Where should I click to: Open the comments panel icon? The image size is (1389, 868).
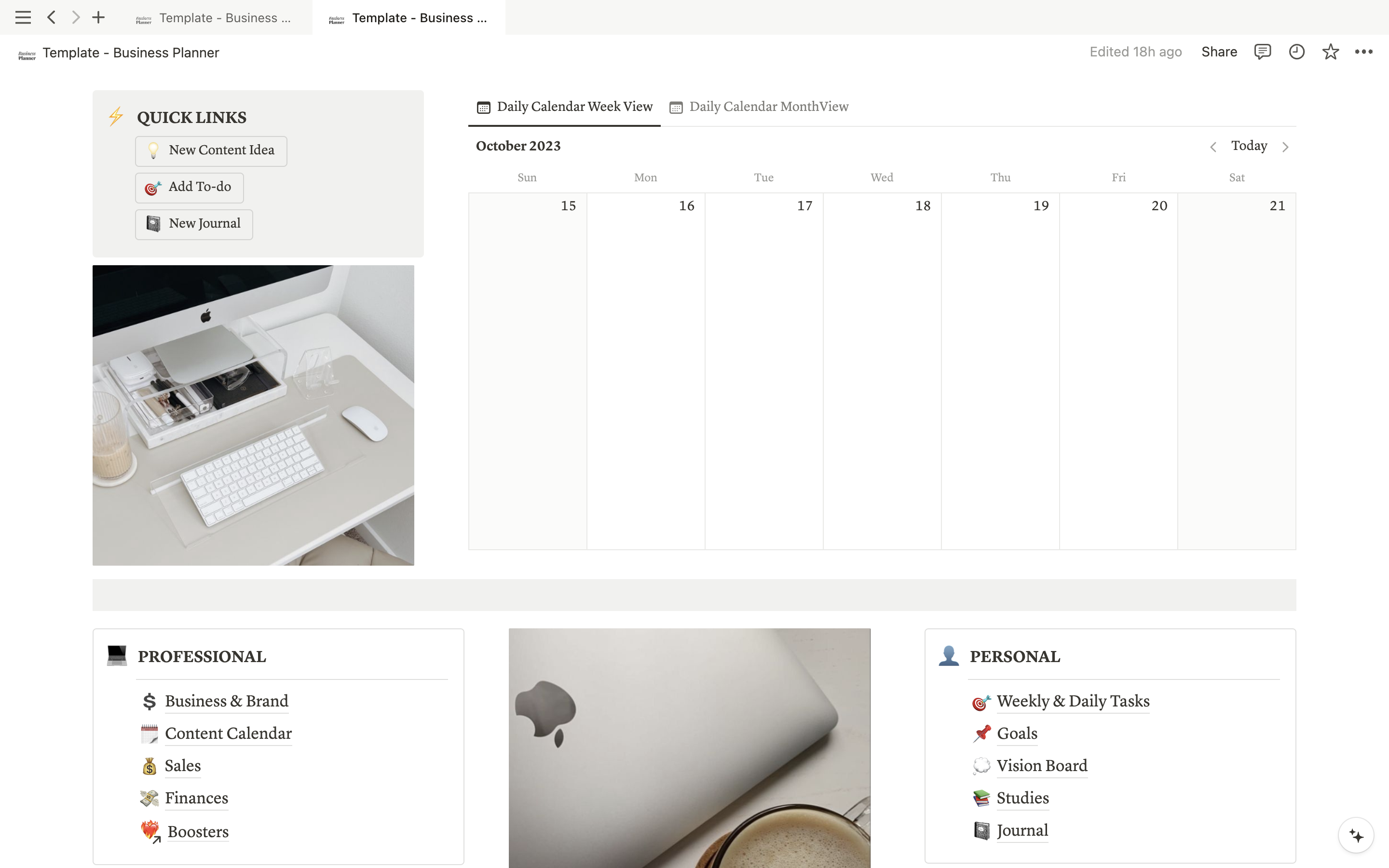(x=1262, y=52)
